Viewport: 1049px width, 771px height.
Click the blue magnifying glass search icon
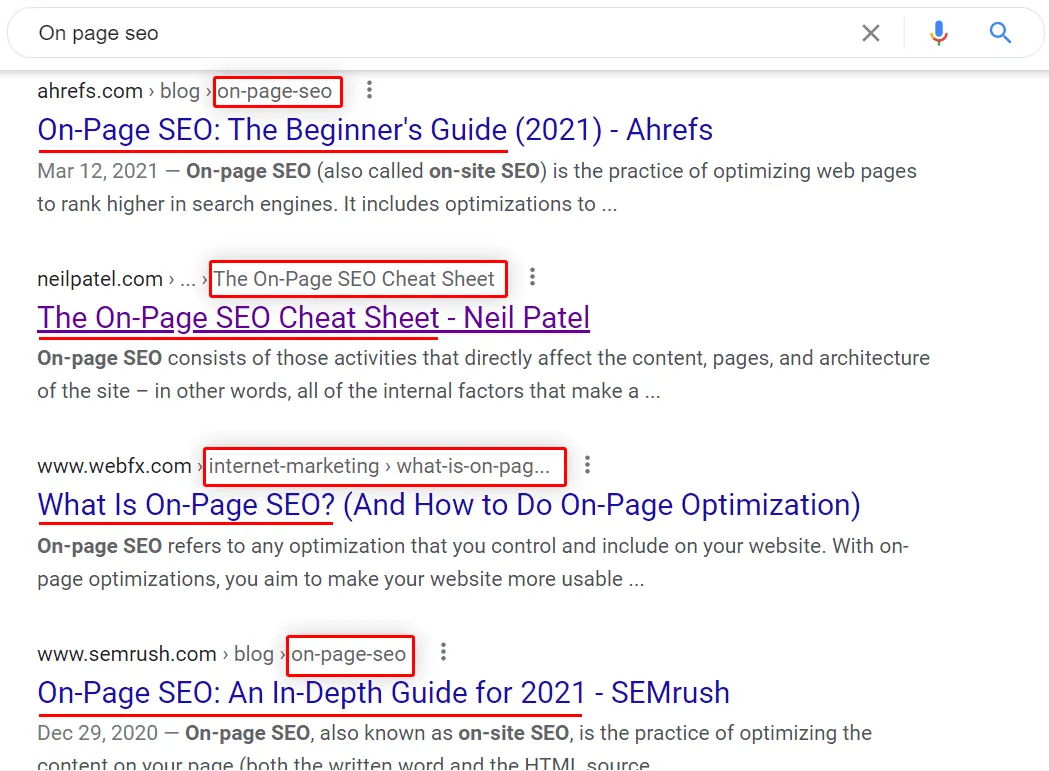1000,32
